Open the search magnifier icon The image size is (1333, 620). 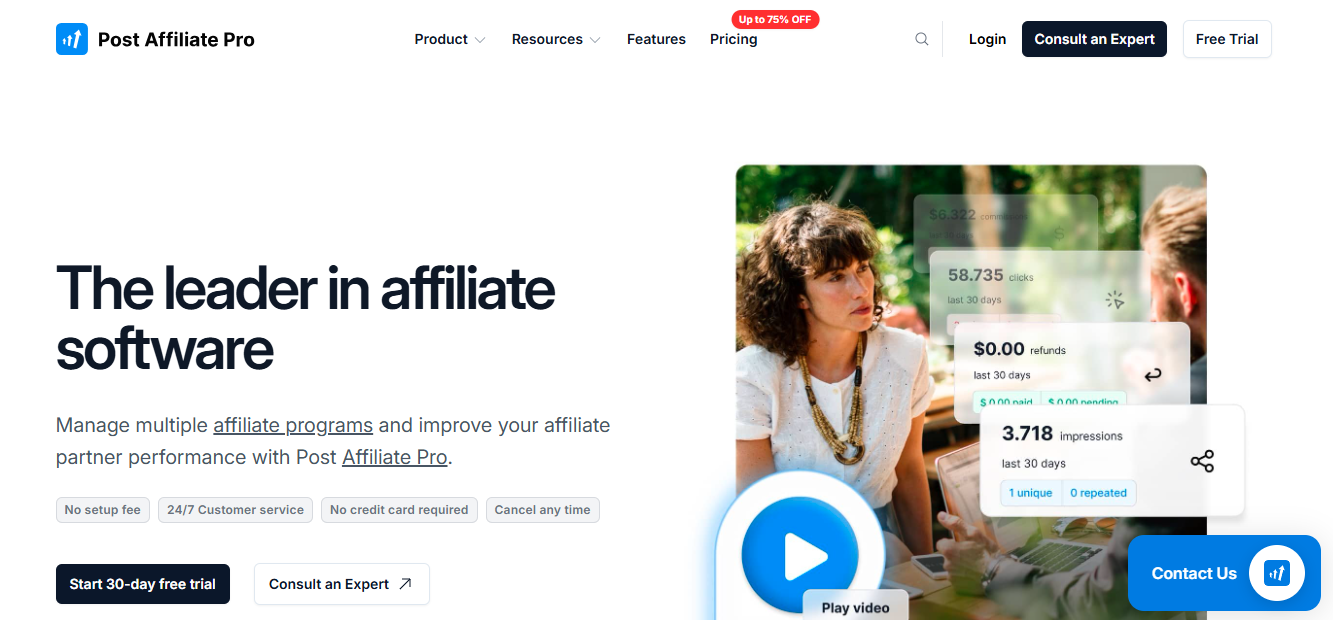pos(922,39)
